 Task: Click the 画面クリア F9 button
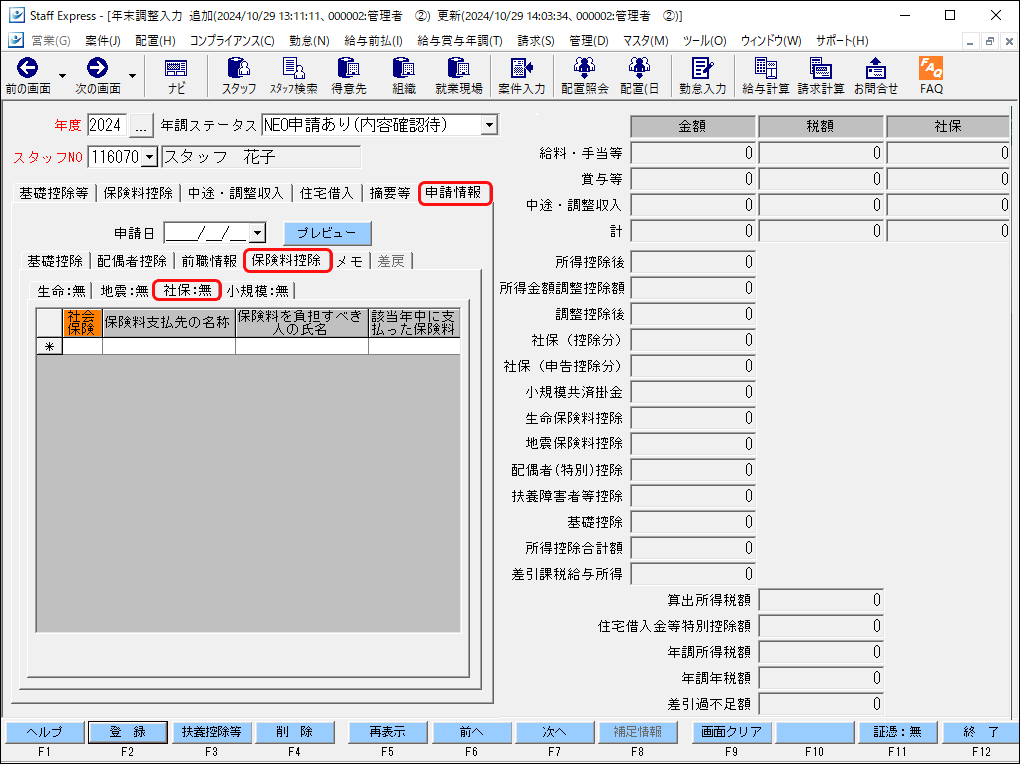731,732
